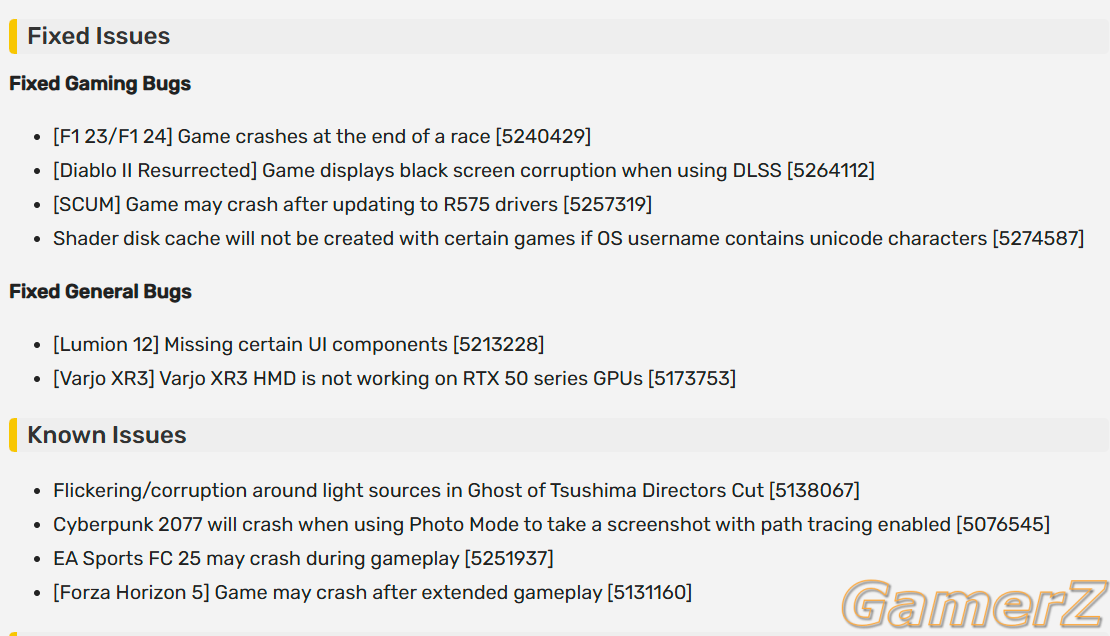Click the F1 23/F1 24 crash entry
Image resolution: width=1110 pixels, height=636 pixels.
pyautogui.click(x=322, y=136)
